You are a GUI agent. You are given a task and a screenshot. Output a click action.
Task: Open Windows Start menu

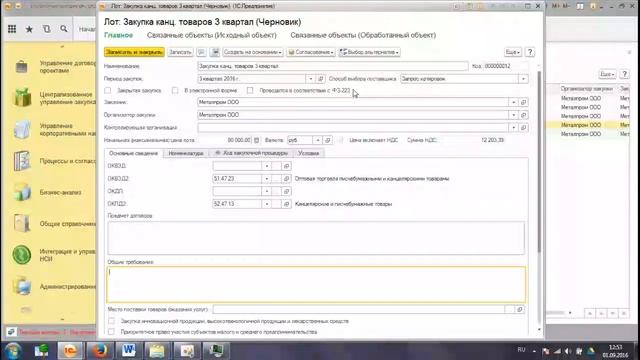[x=13, y=351]
